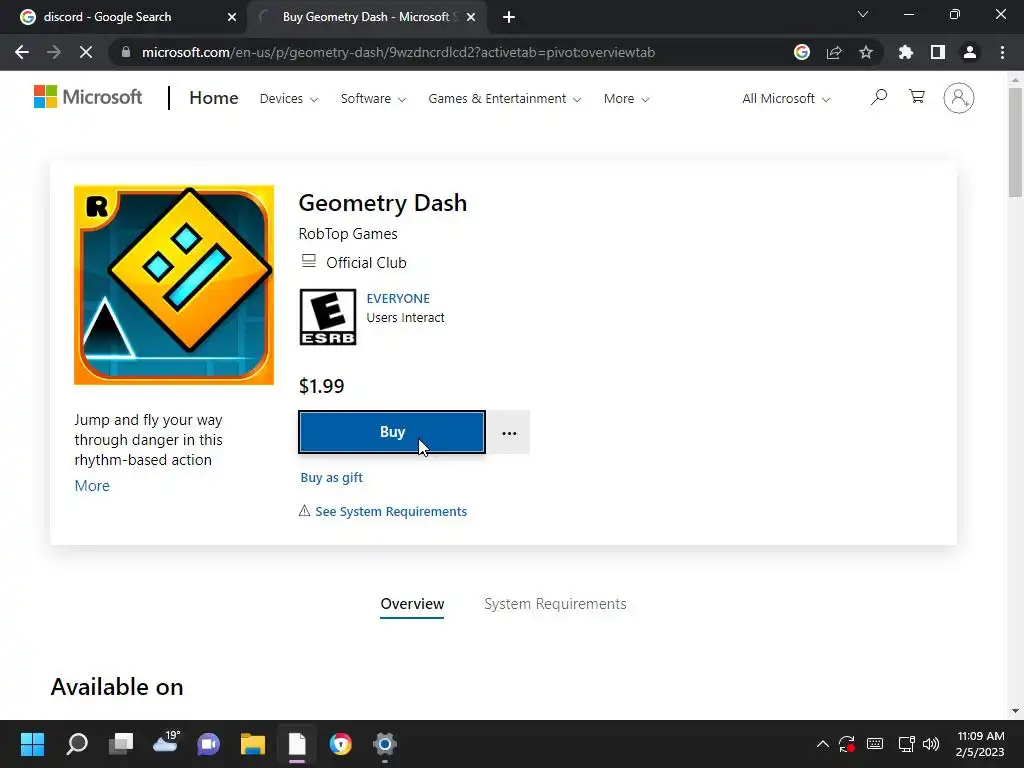
Task: Switch to System Requirements tab
Action: click(555, 604)
